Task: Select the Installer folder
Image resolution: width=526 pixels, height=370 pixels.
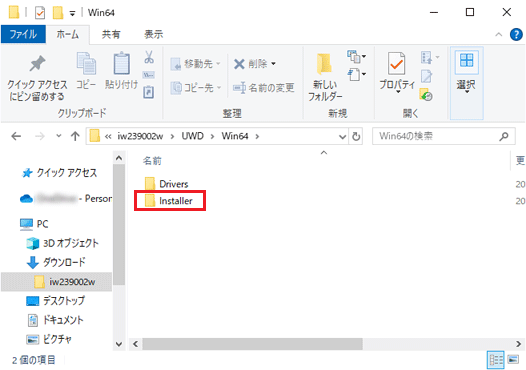Action: pyautogui.click(x=169, y=201)
